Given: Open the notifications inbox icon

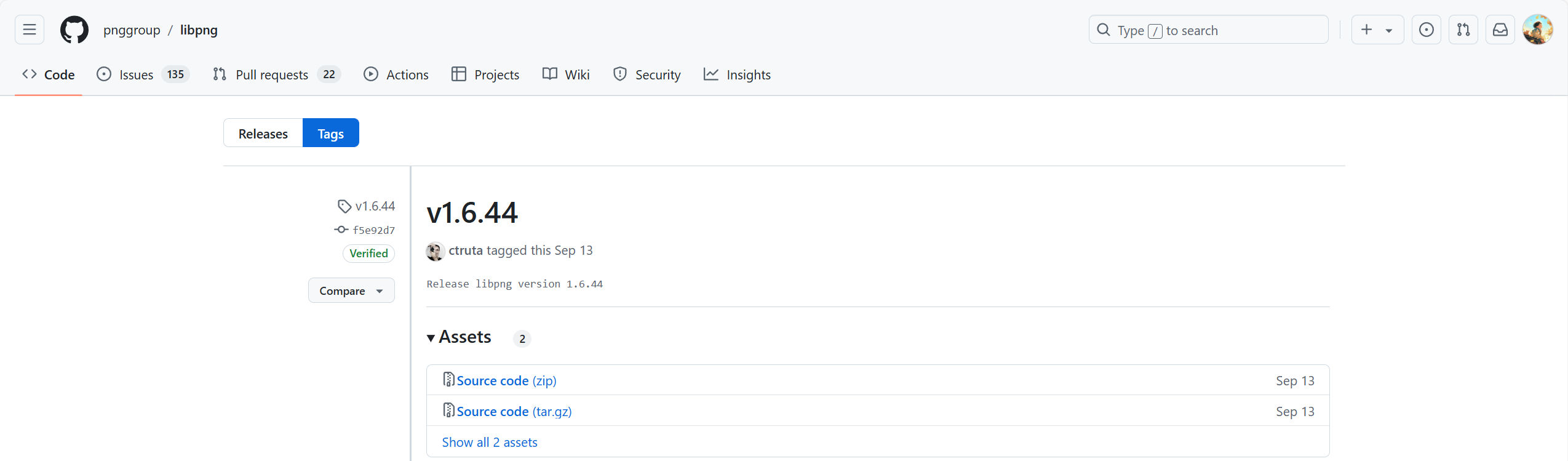Looking at the screenshot, I should (1500, 30).
